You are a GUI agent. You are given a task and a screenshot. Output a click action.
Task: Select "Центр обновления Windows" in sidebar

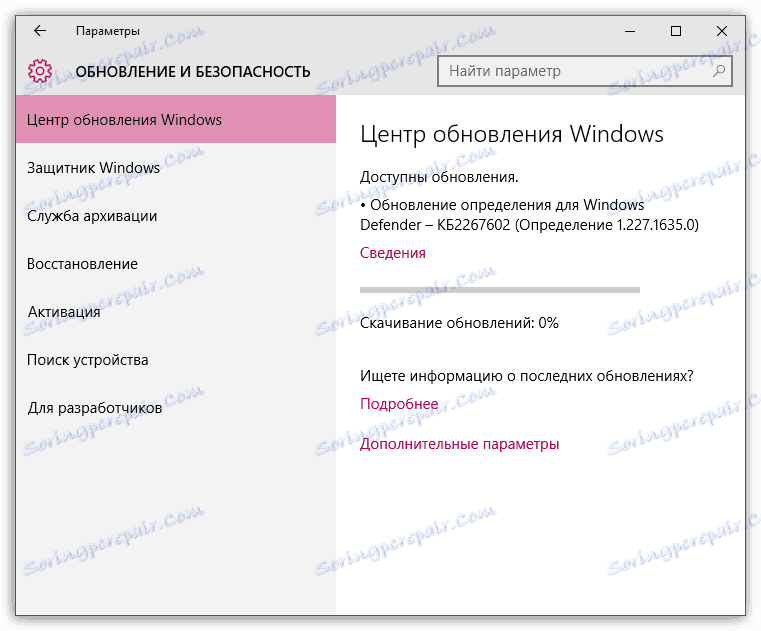pos(176,119)
